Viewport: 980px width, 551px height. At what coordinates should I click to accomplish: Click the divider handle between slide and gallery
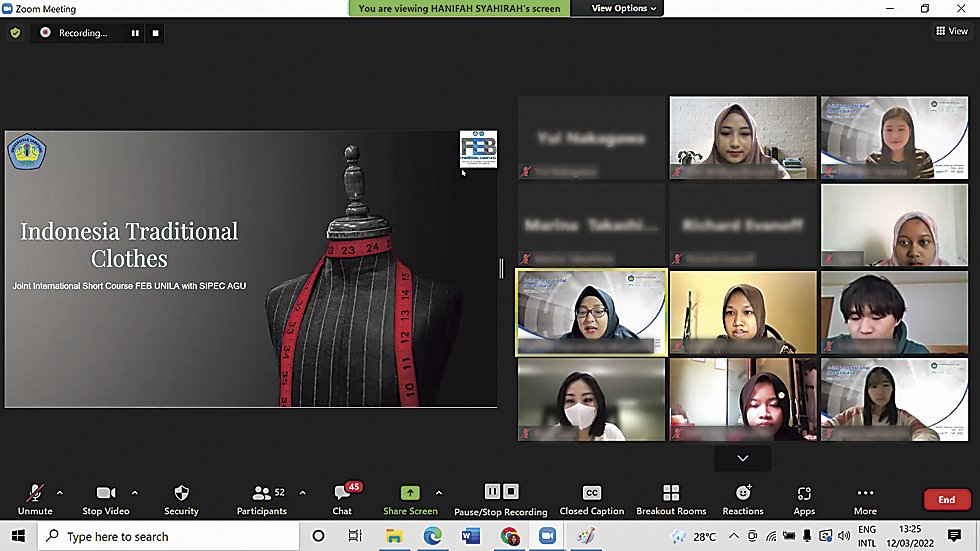[x=501, y=269]
